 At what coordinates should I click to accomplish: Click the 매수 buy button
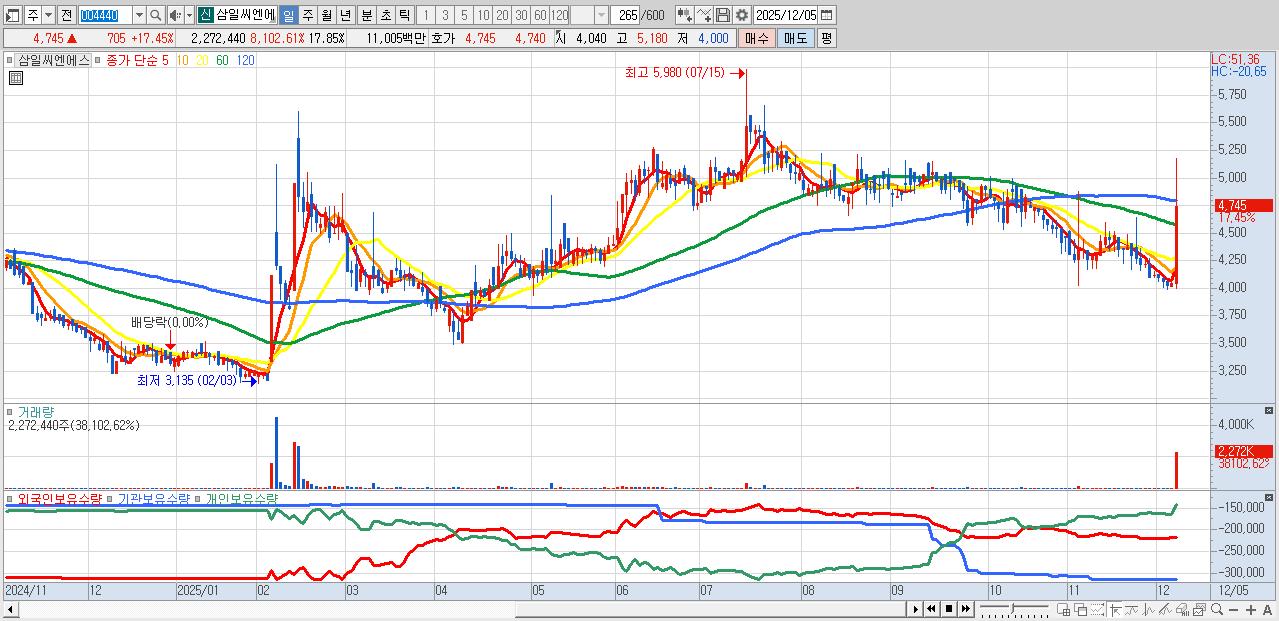[756, 38]
